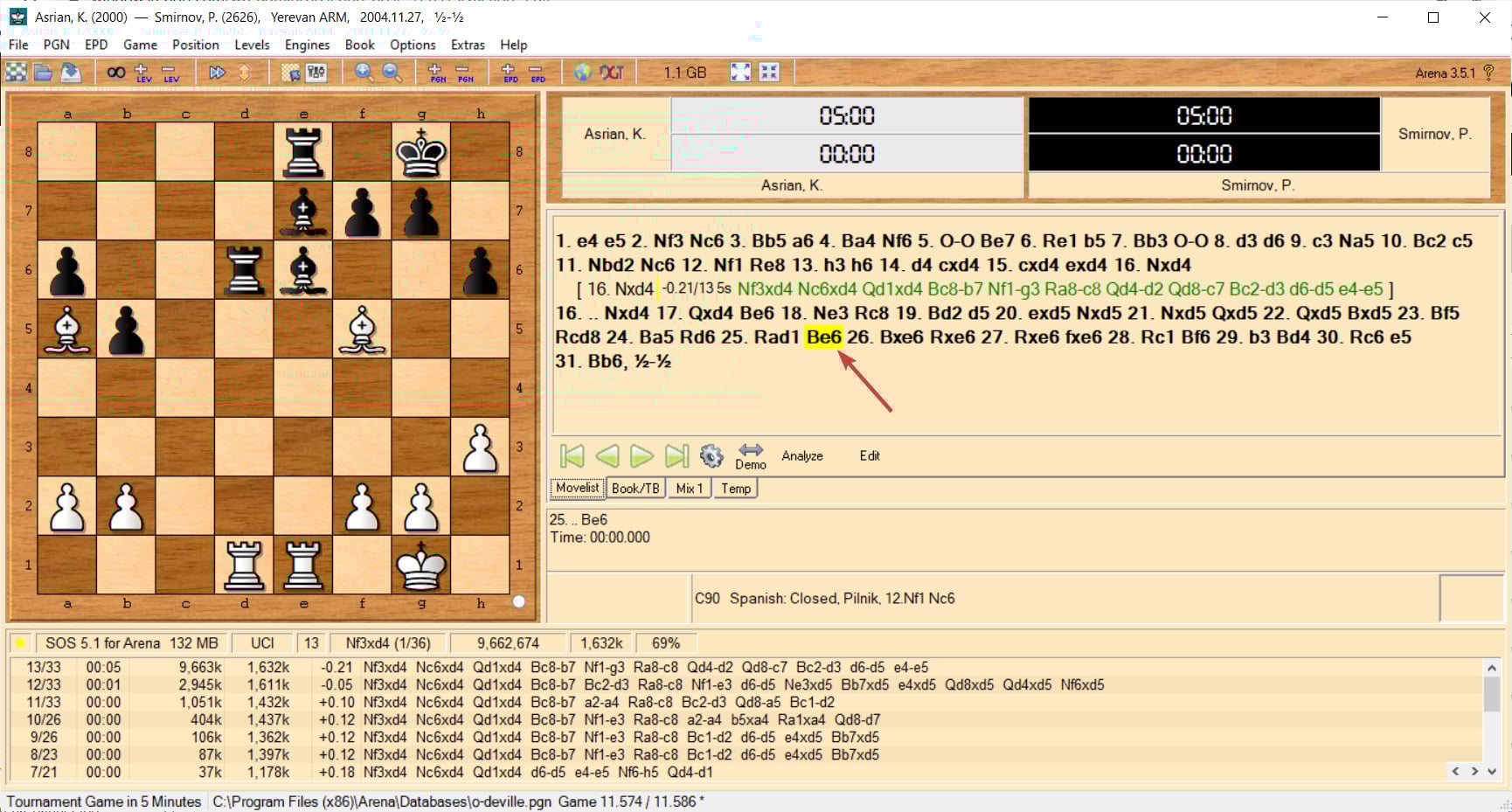Add a PGN with the plus PGN icon
This screenshot has width=1512, height=812.
click(x=434, y=73)
